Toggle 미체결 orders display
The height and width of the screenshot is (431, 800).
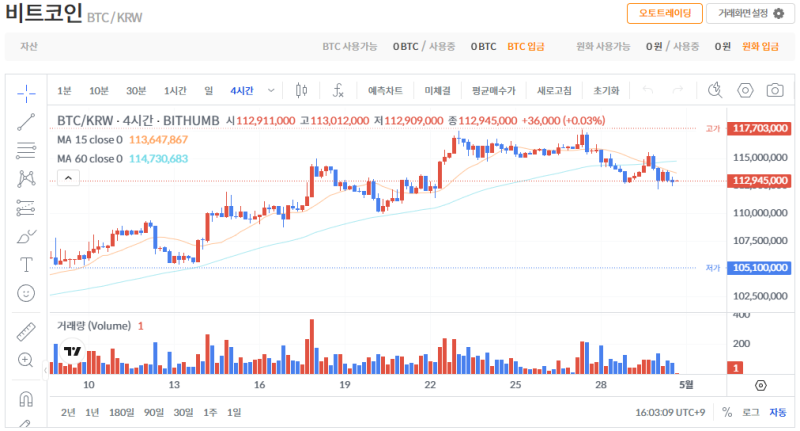click(438, 91)
